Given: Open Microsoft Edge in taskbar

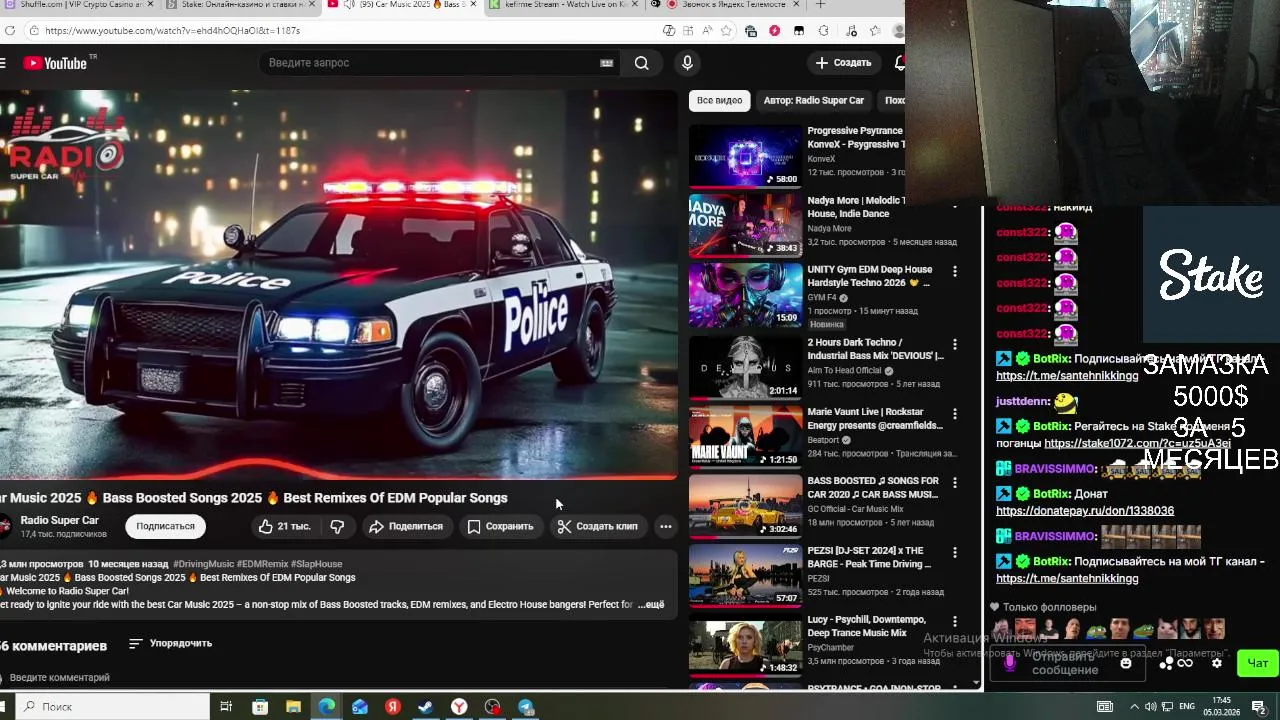Looking at the screenshot, I should tap(327, 707).
